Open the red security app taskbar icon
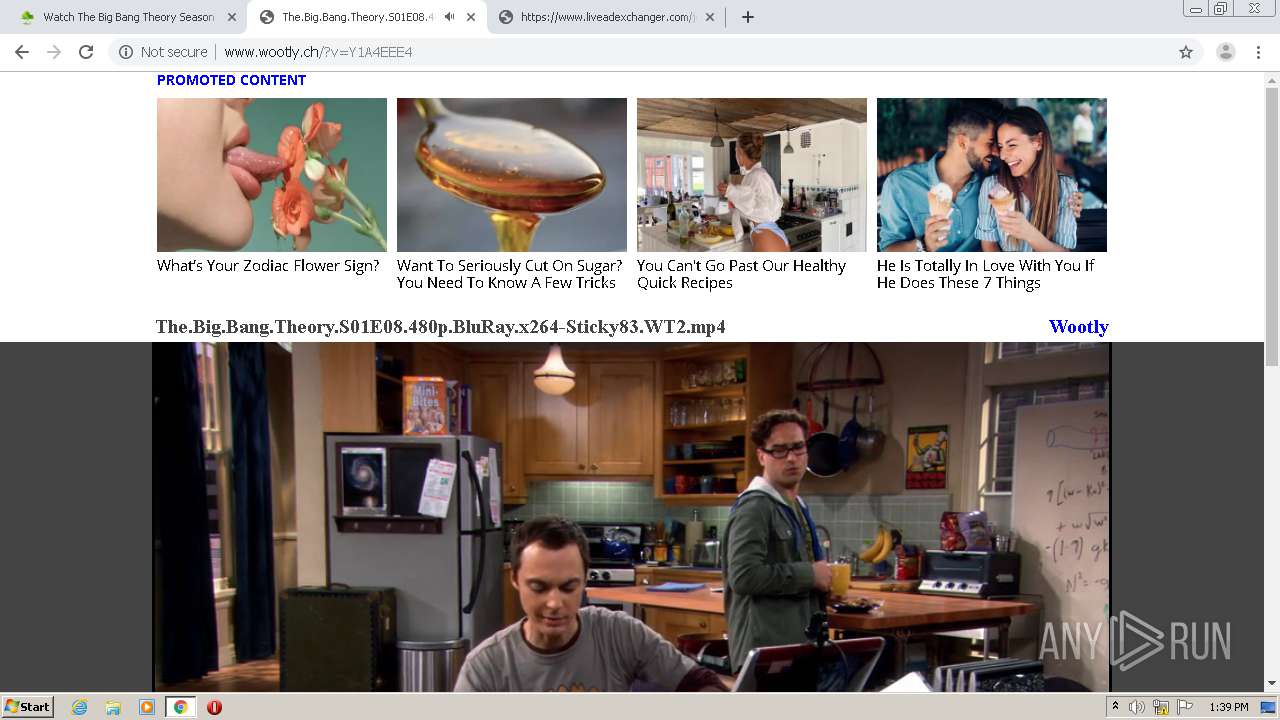This screenshot has width=1280, height=720. pyautogui.click(x=214, y=707)
